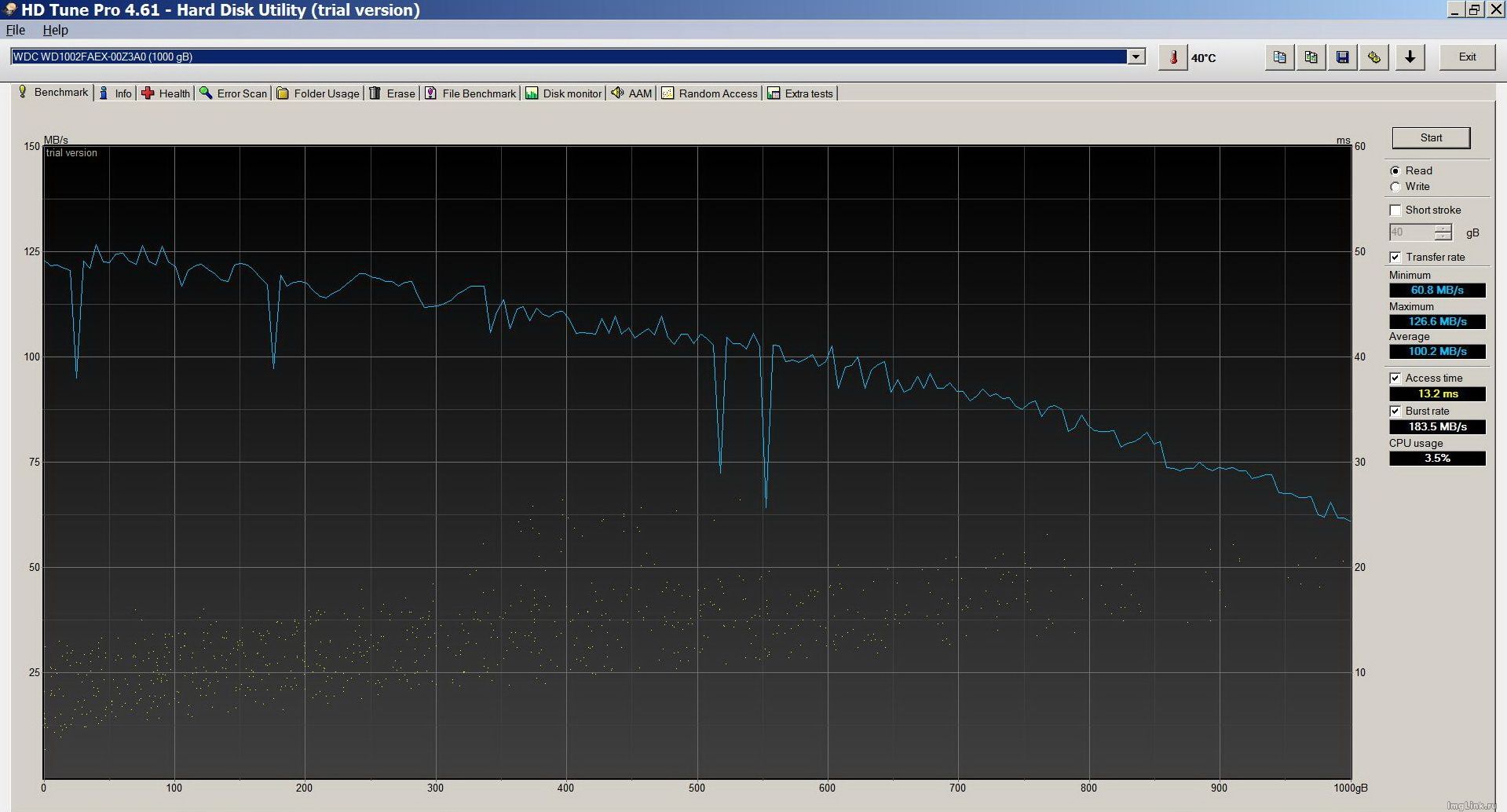This screenshot has height=812, width=1507.
Task: Open the Folder Usage tab
Action: click(318, 93)
